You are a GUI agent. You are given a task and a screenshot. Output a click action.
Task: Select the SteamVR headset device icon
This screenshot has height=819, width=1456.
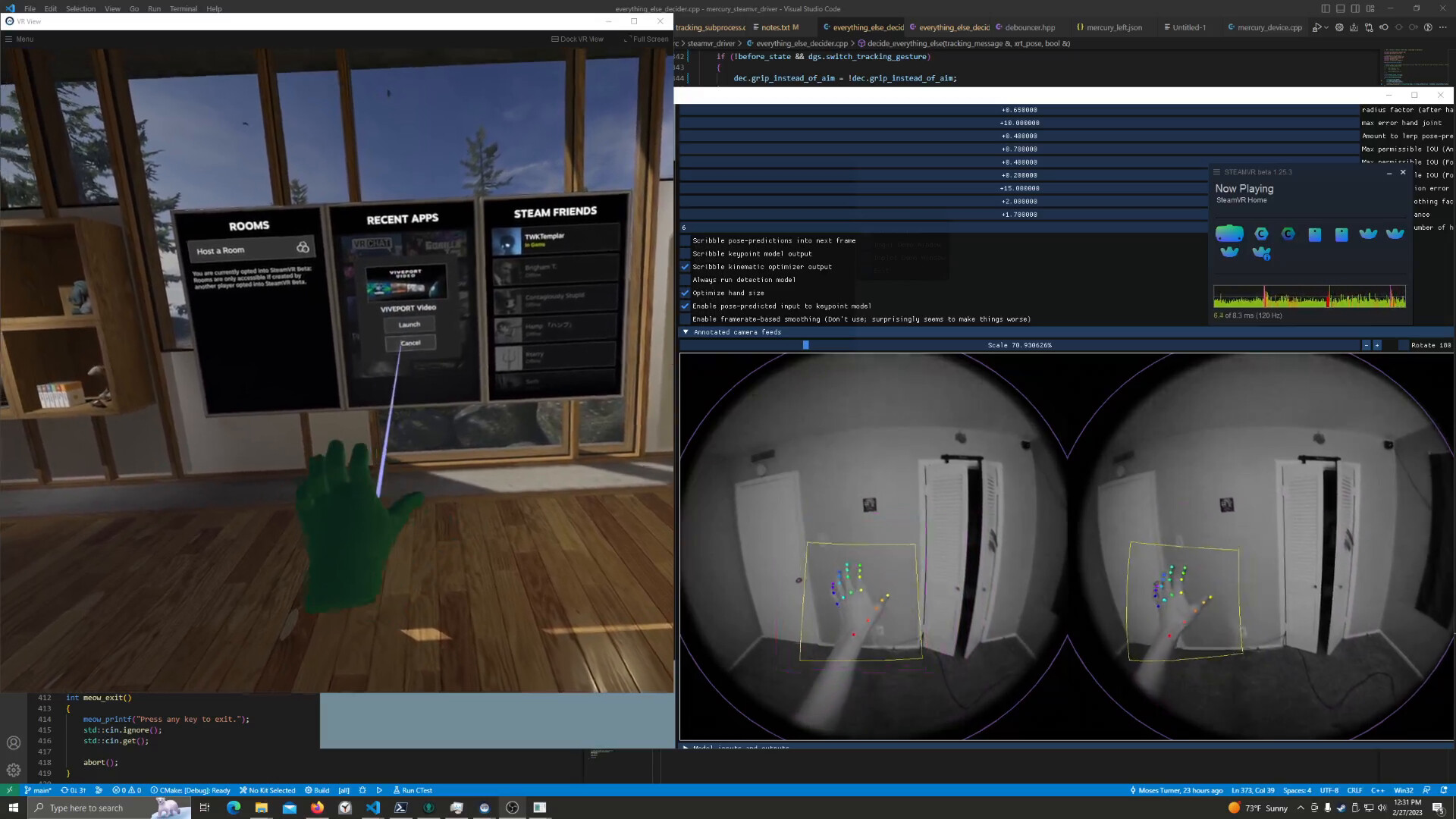coord(1230,232)
